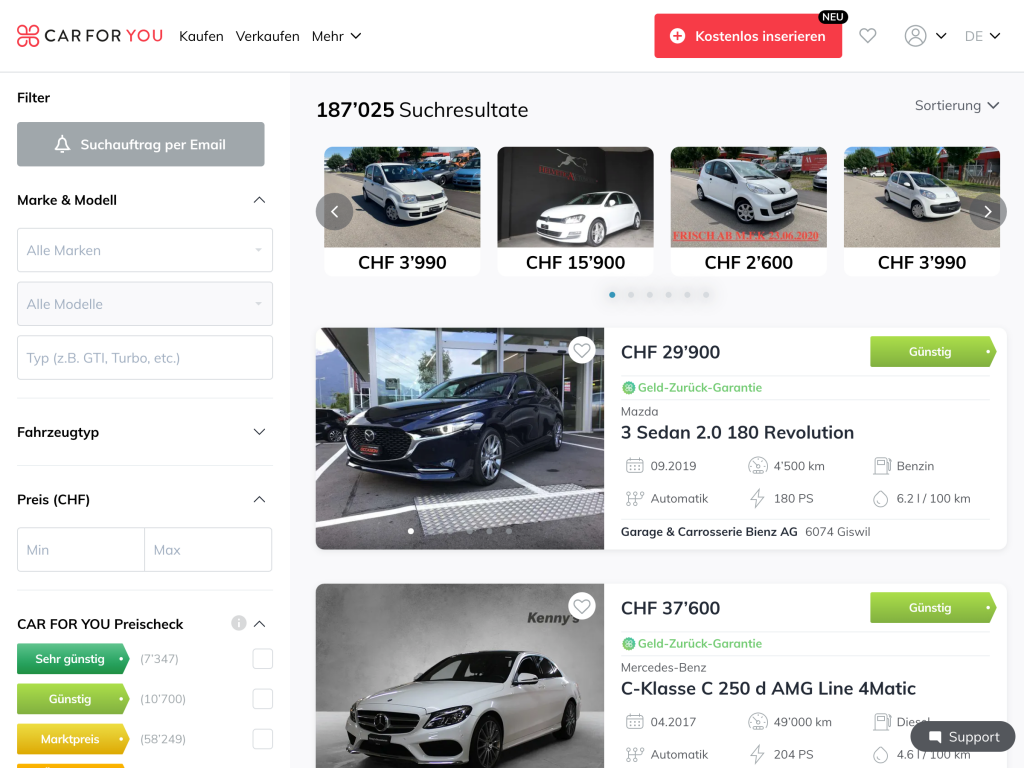Click the Geld-Zurück-Garantie badge icon for Mazda
Viewport: 1024px width, 768px height.
tap(628, 388)
